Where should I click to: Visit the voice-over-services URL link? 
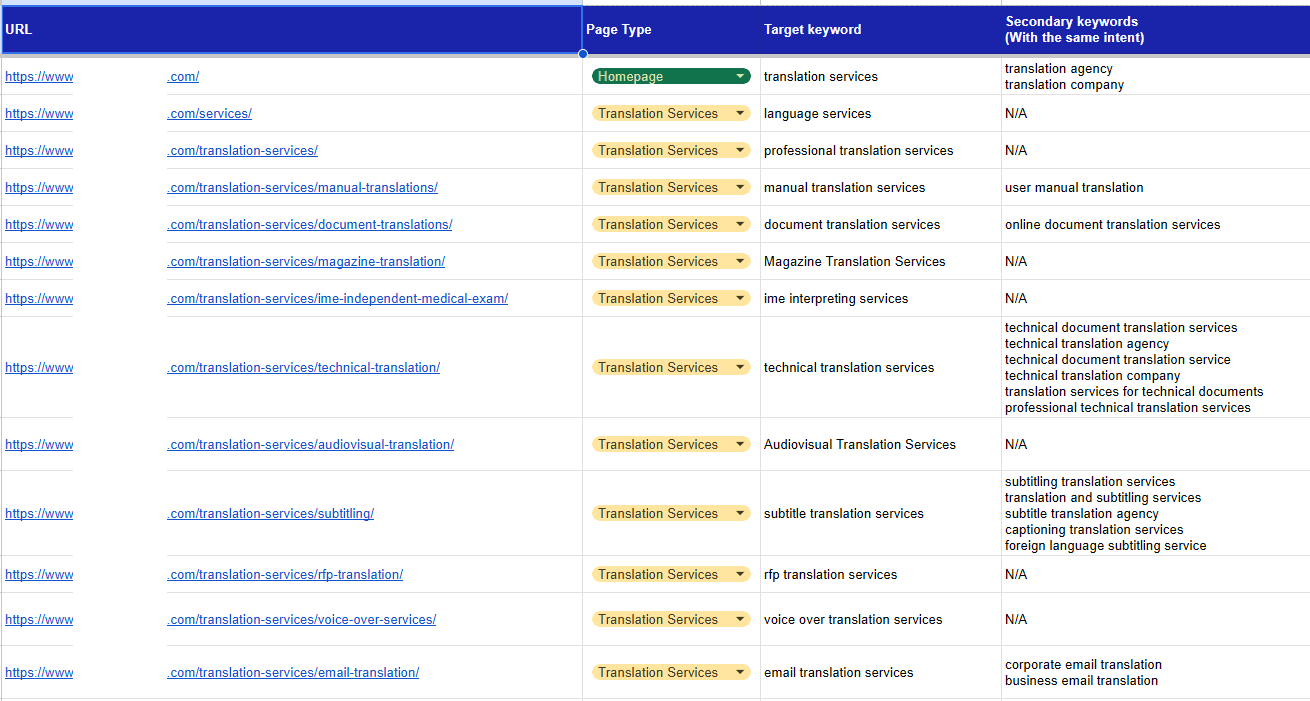[x=302, y=619]
